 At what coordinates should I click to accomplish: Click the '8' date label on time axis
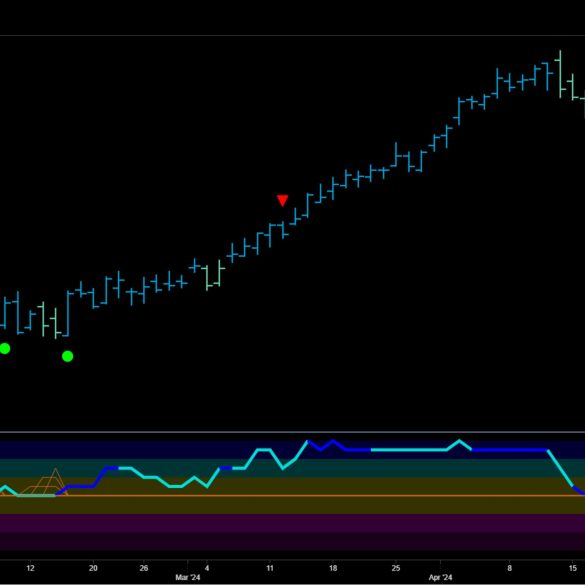(510, 568)
